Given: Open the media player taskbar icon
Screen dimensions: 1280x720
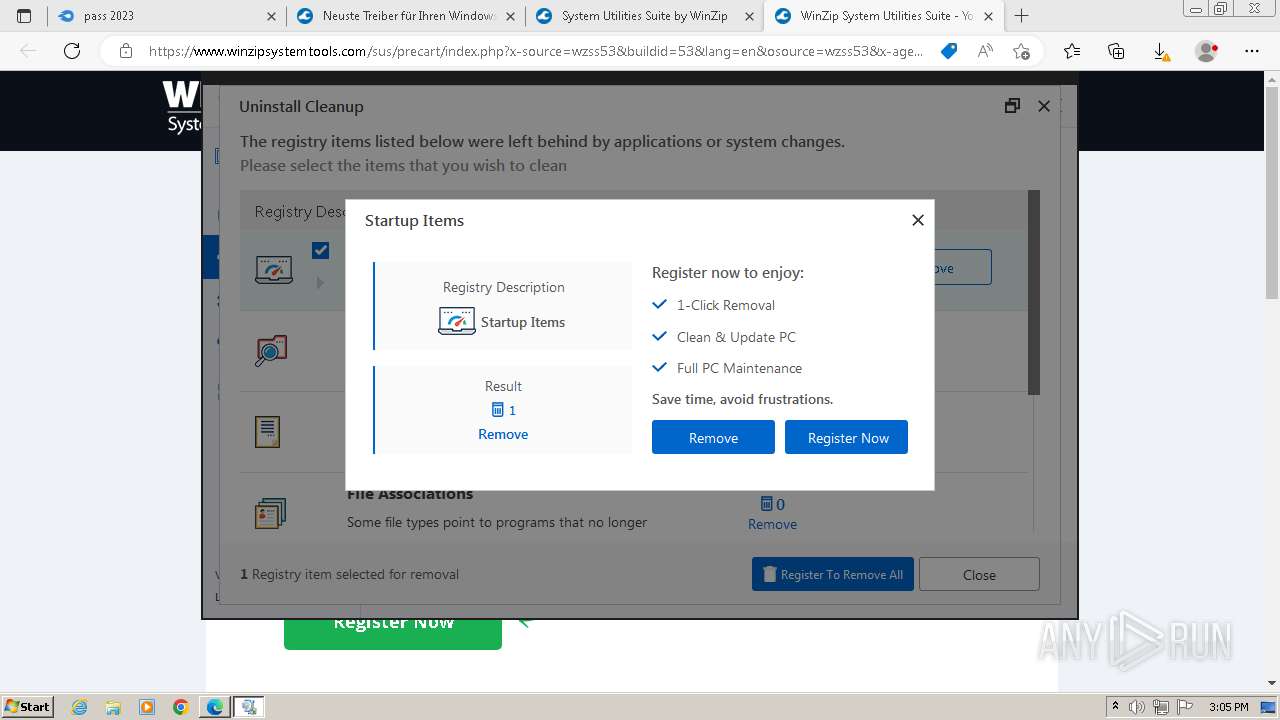Looking at the screenshot, I should (147, 707).
